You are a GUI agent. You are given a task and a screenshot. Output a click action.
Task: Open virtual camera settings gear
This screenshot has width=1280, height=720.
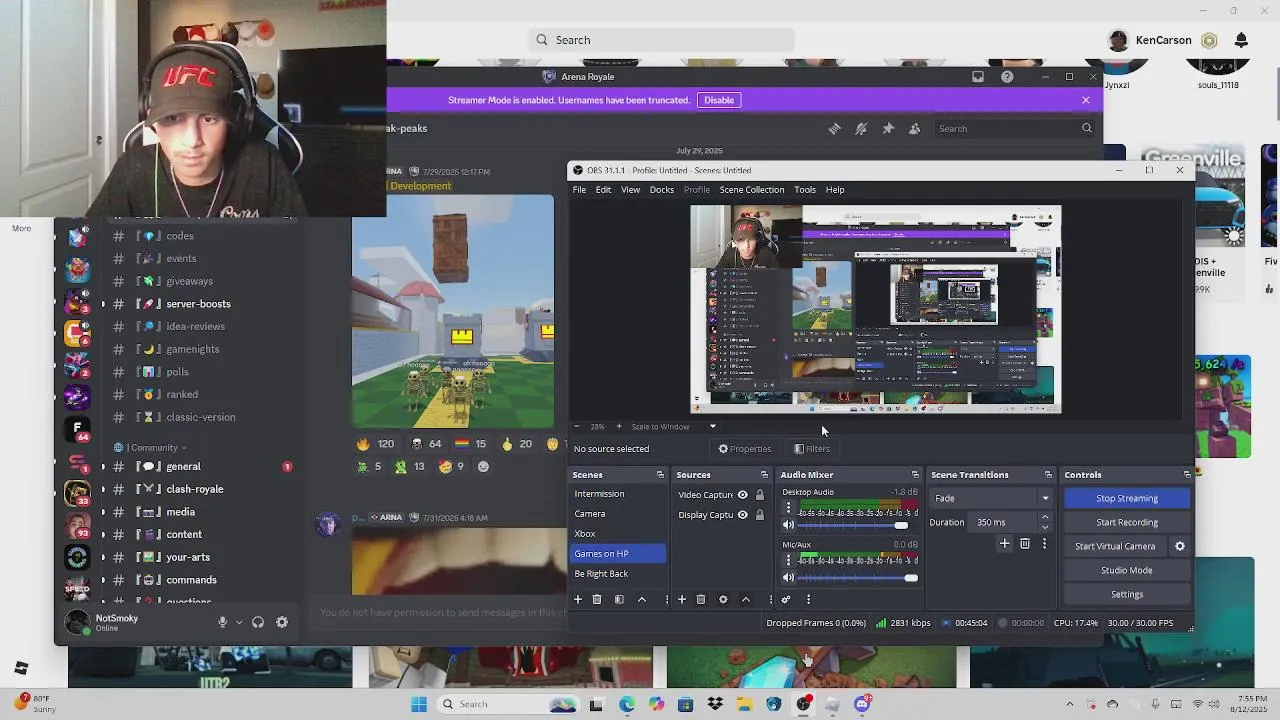coord(1179,546)
